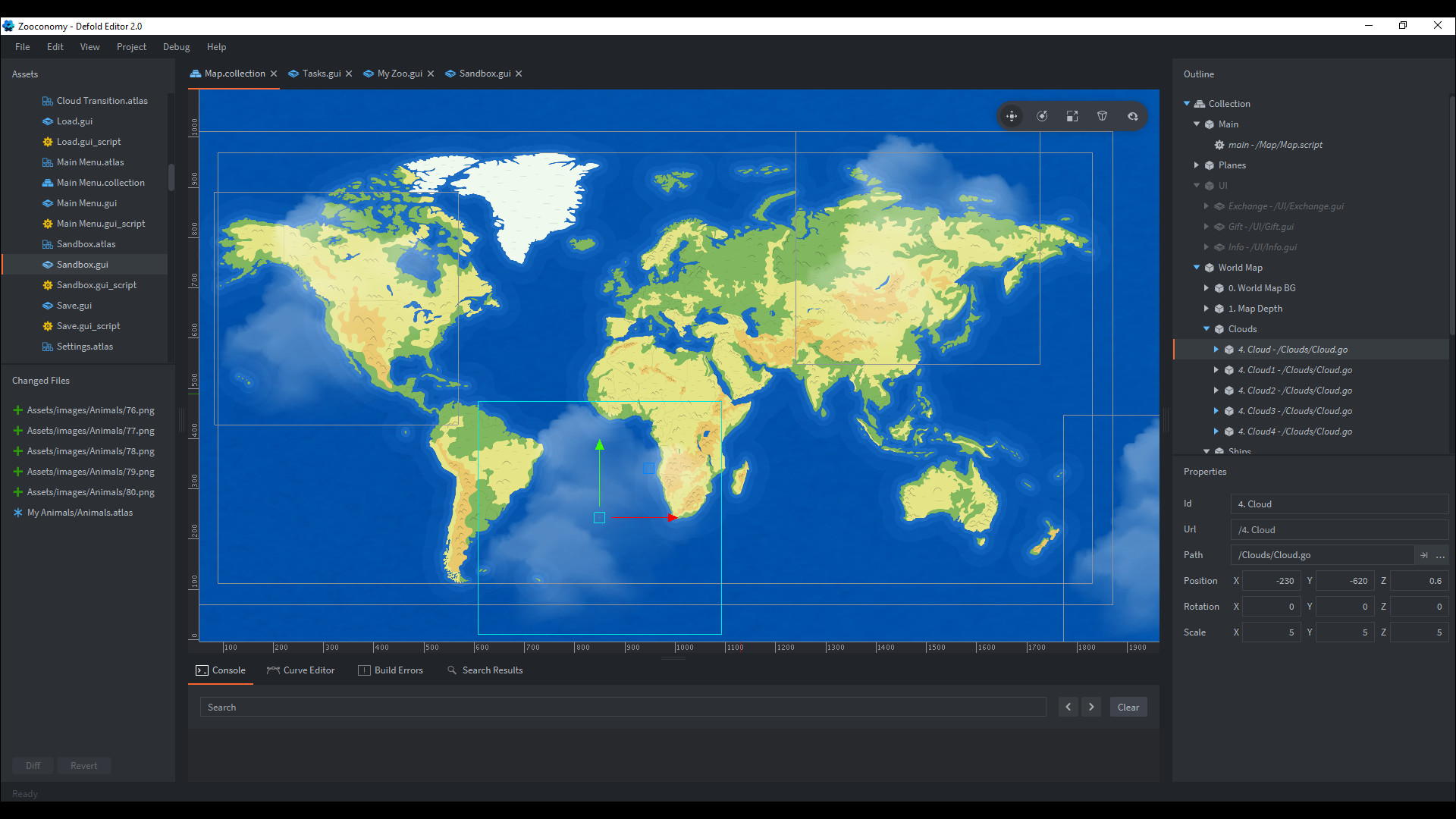
Task: Collapse the Clouds group in the Outline
Action: tap(1208, 328)
